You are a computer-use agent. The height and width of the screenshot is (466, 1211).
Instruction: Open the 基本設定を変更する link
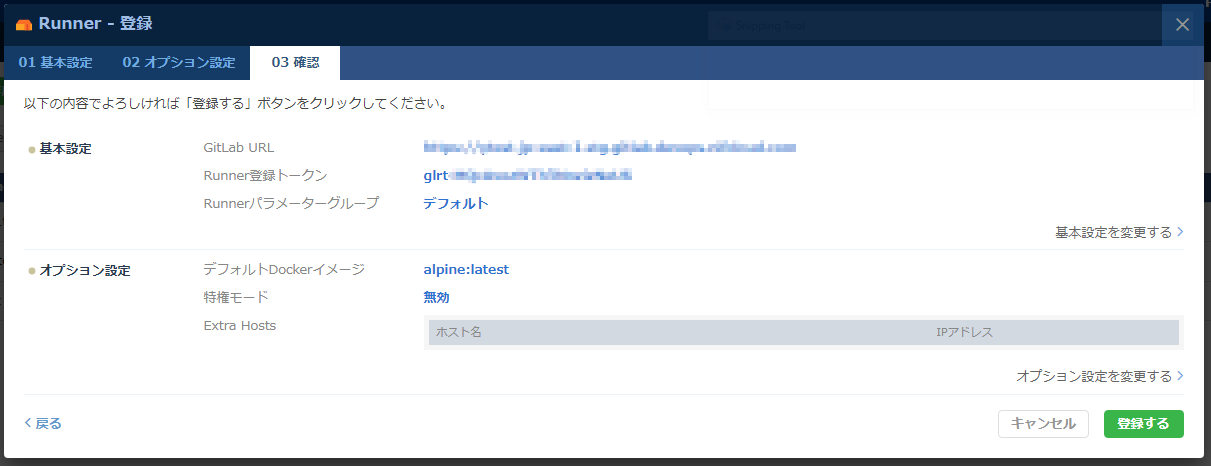(x=1113, y=232)
